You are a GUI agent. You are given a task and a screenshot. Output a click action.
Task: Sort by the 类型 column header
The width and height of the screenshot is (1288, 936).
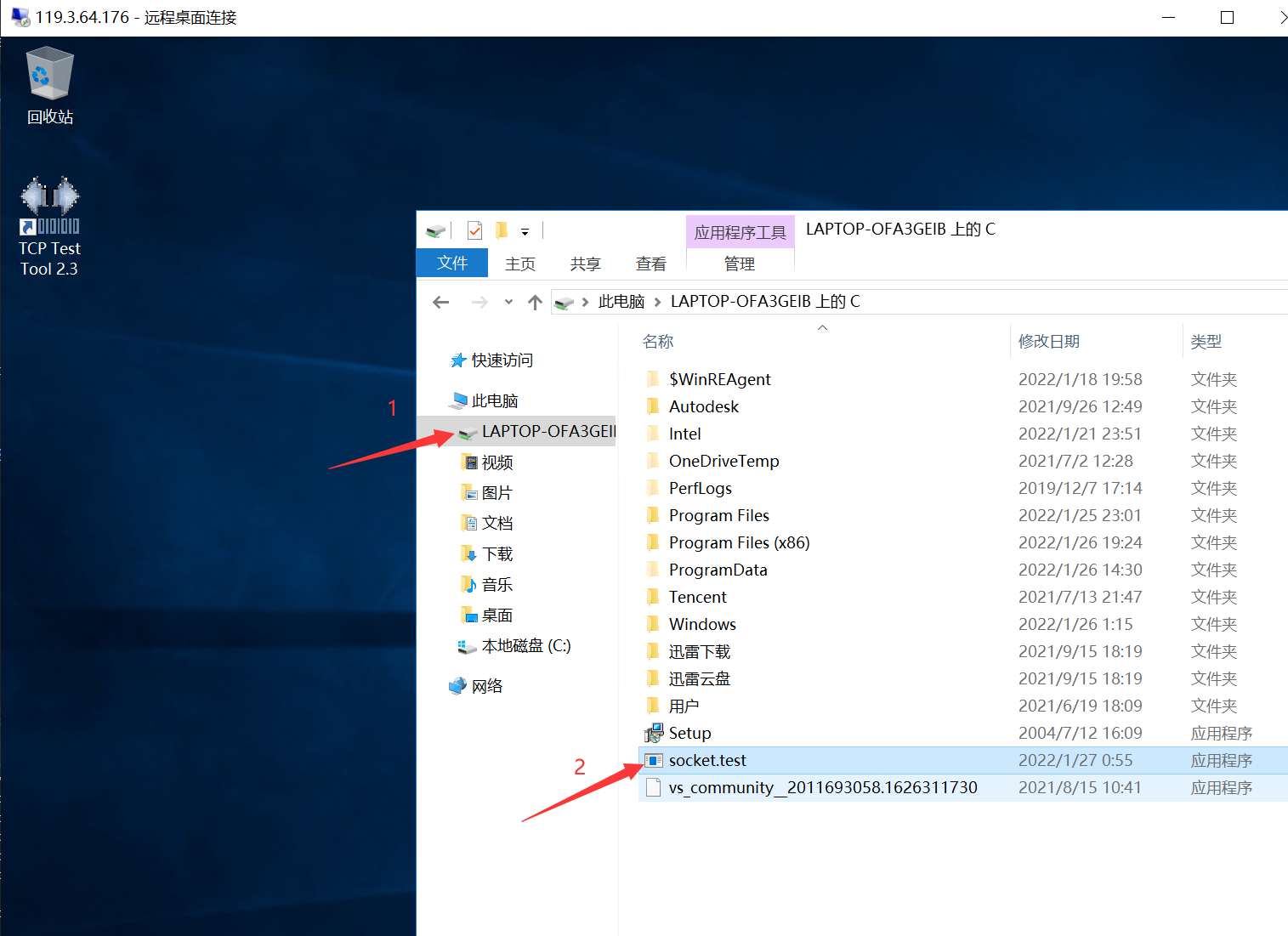1206,342
